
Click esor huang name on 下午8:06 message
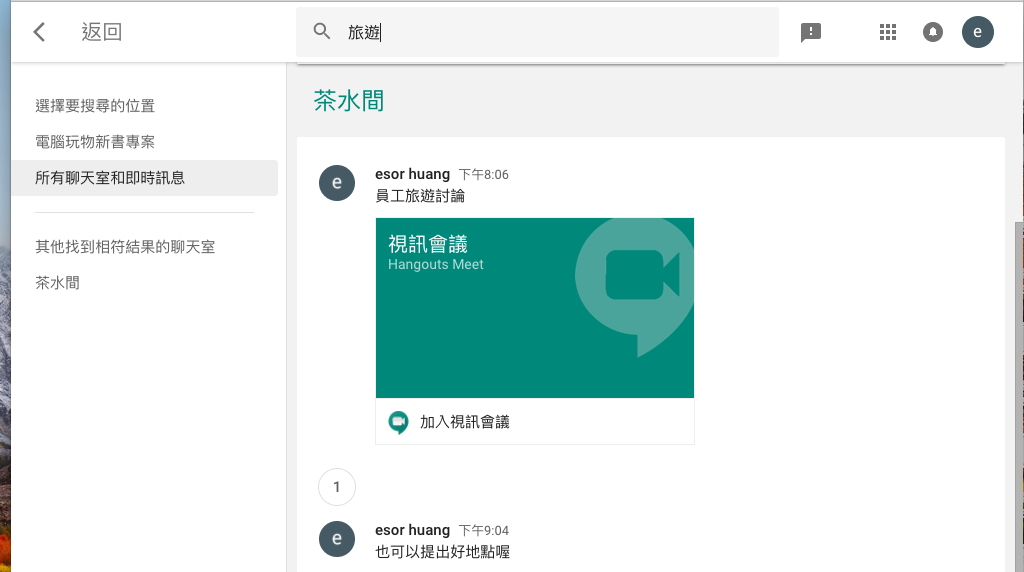[x=413, y=174]
